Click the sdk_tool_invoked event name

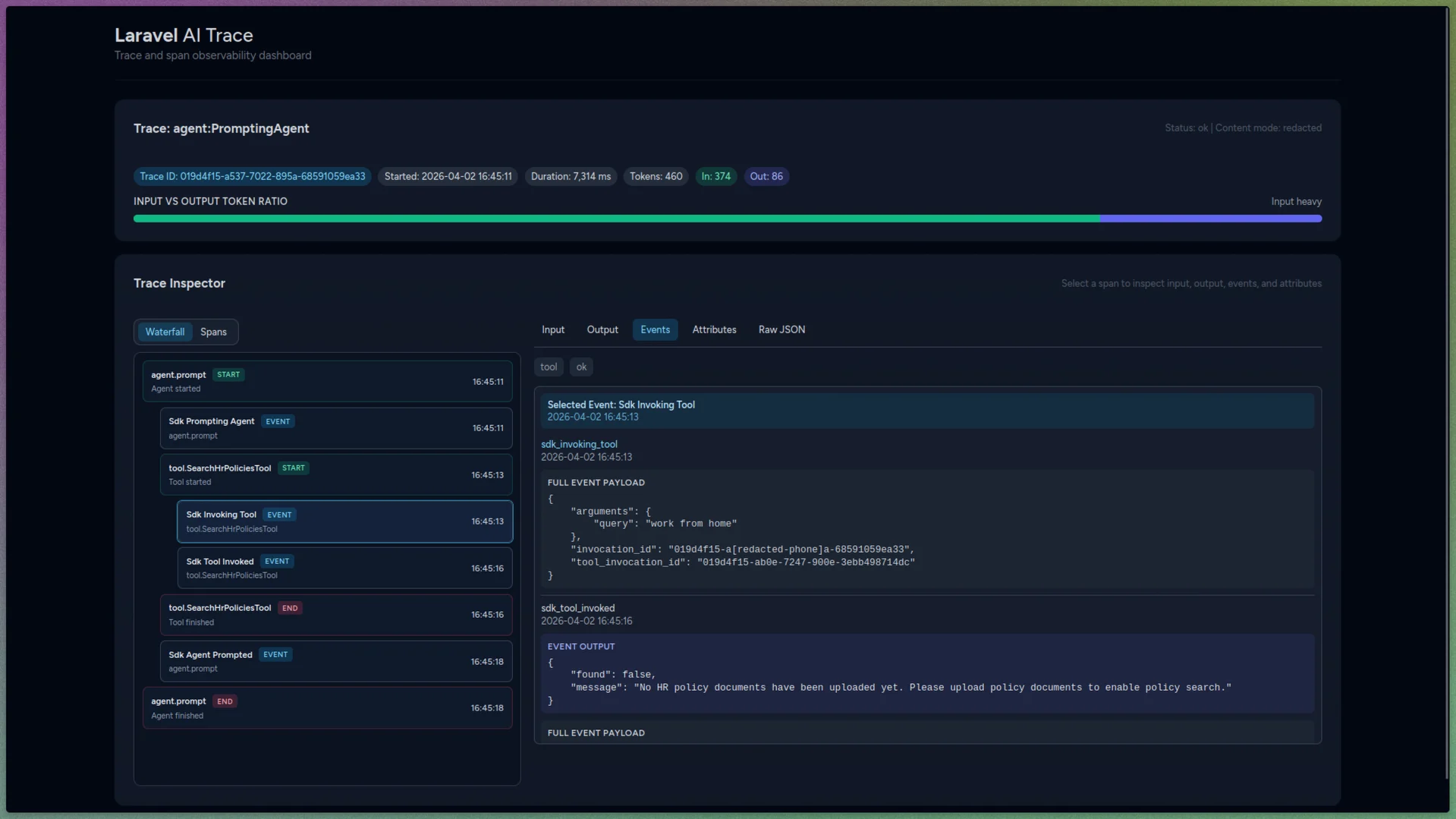click(x=577, y=608)
